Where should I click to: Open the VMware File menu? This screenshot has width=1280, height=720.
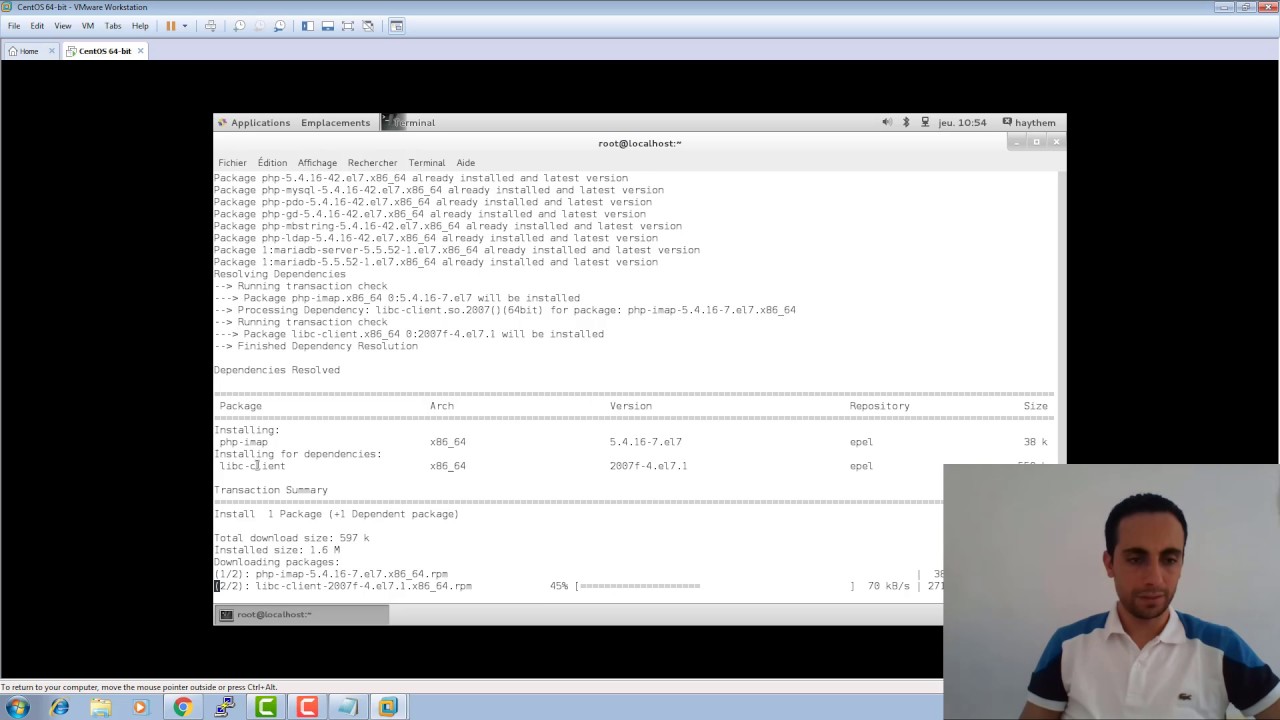14,26
